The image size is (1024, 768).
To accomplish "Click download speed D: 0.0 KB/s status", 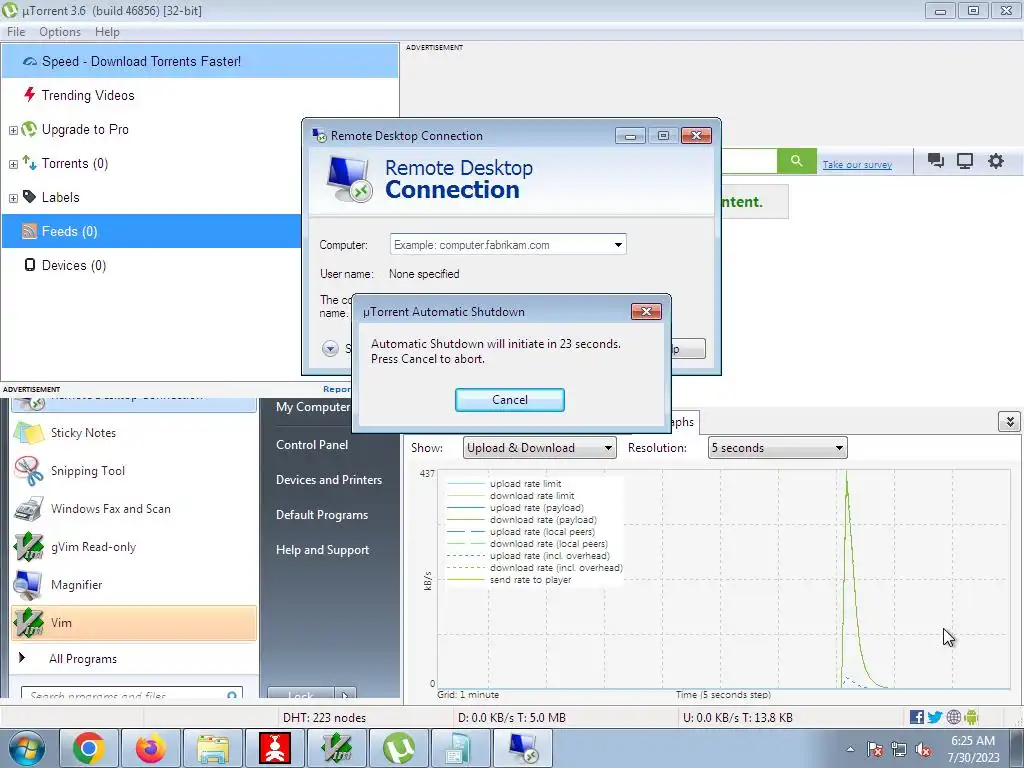I will 511,718.
